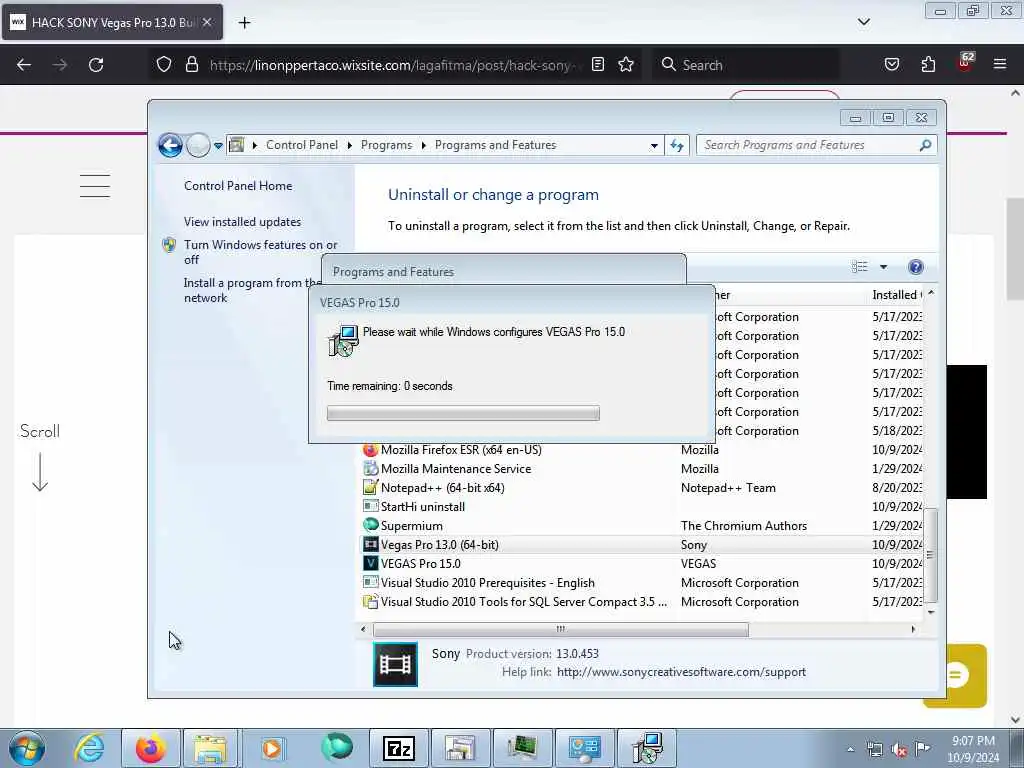Screen dimensions: 1024x768
Task: Click the muted volume tray icon
Action: 899,750
